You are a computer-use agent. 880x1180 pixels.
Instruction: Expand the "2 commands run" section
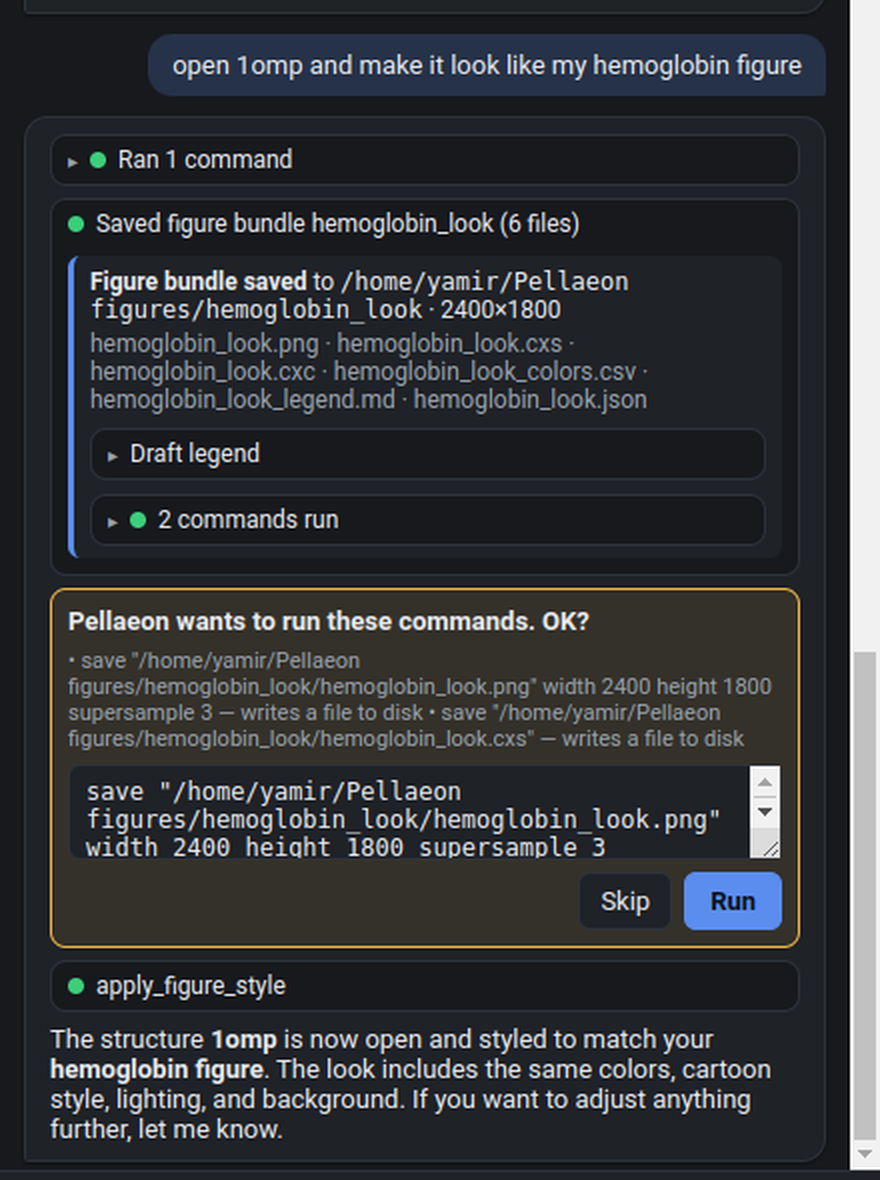tap(427, 520)
